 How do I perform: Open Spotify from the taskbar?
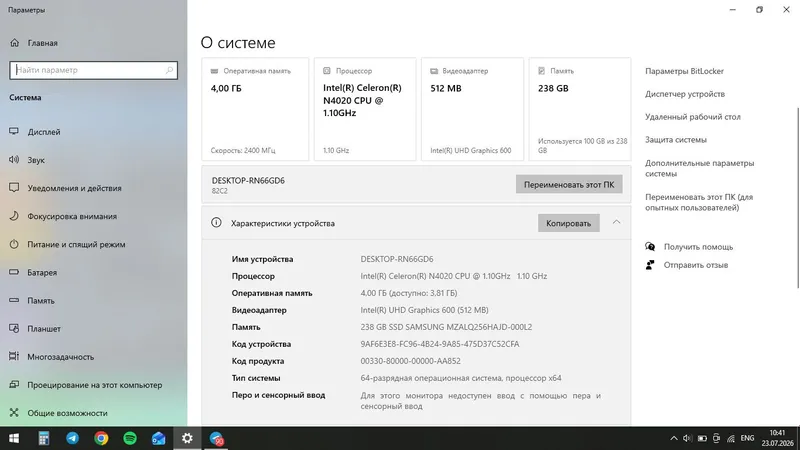pos(130,438)
